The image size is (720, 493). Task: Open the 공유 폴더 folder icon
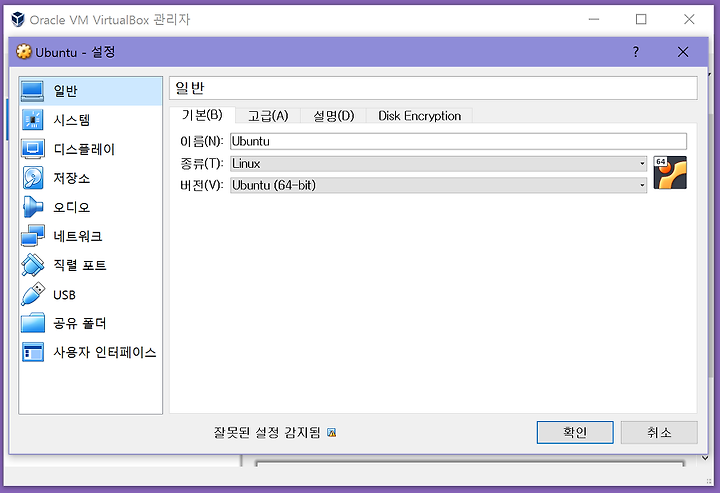click(x=33, y=323)
